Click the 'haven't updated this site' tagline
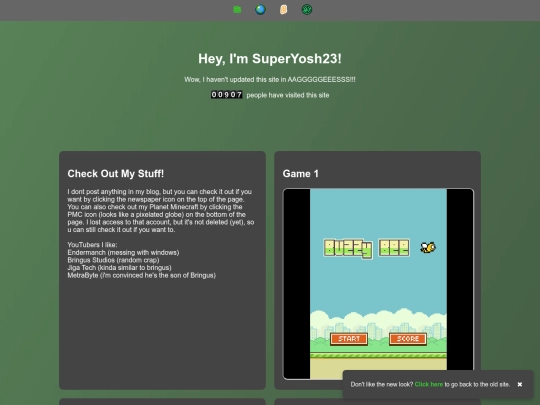540x405 pixels. coord(270,80)
